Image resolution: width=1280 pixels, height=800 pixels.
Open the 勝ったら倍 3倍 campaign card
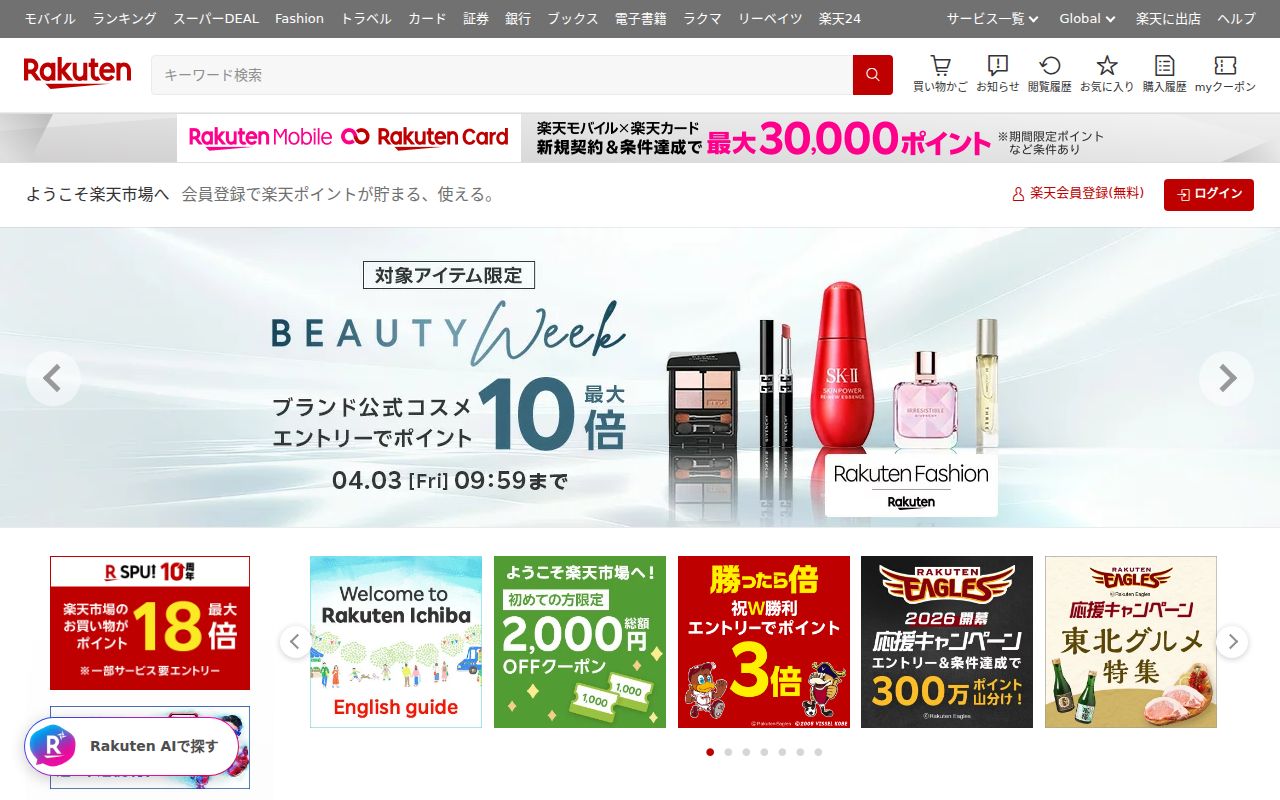tap(764, 642)
